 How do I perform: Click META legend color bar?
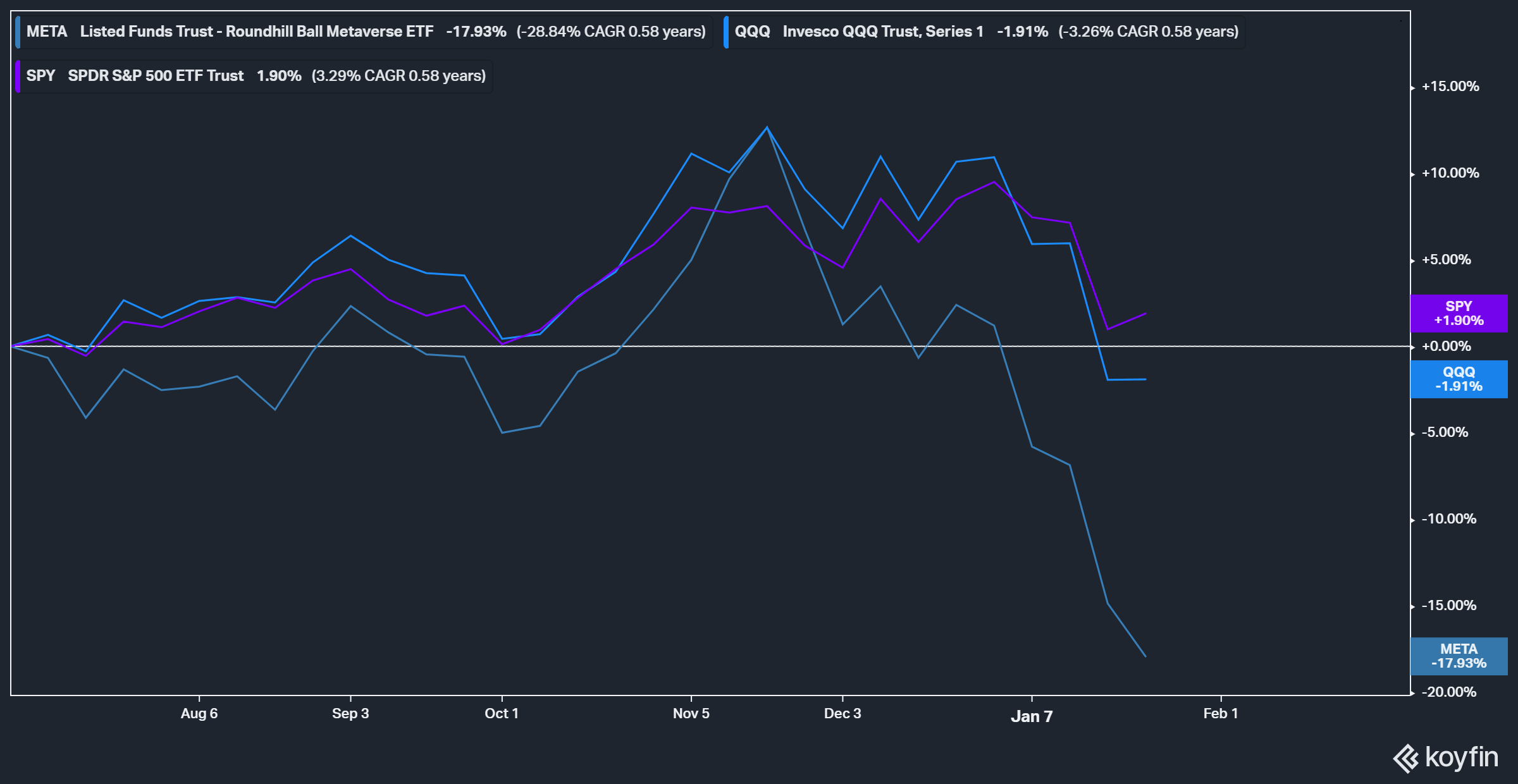18,32
